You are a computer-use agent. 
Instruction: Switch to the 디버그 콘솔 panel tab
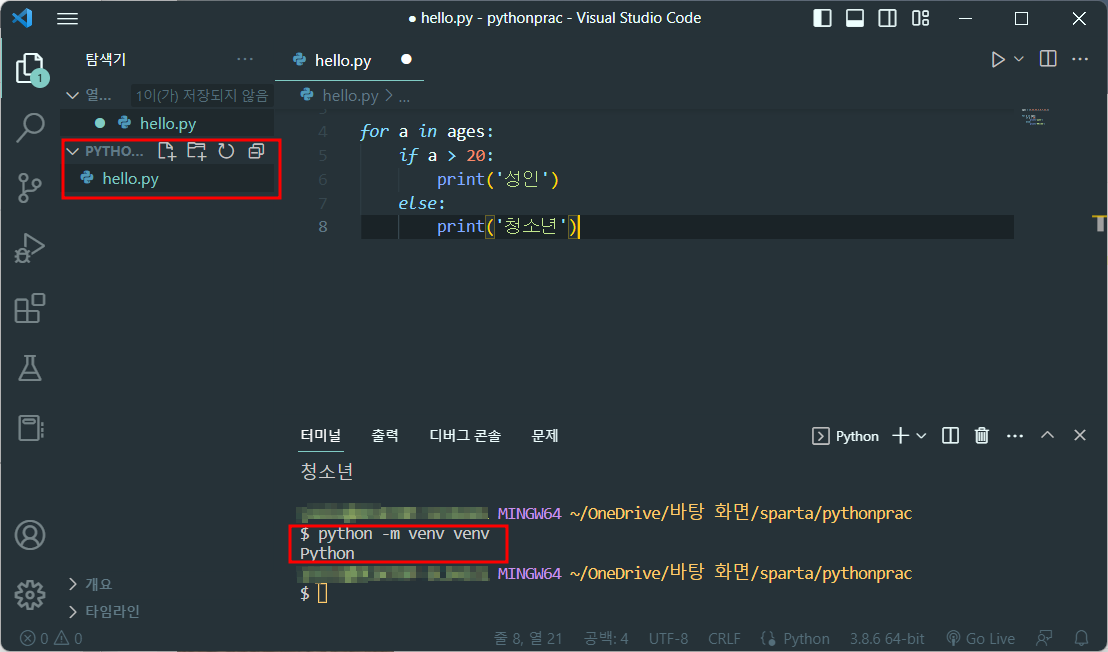click(x=465, y=436)
